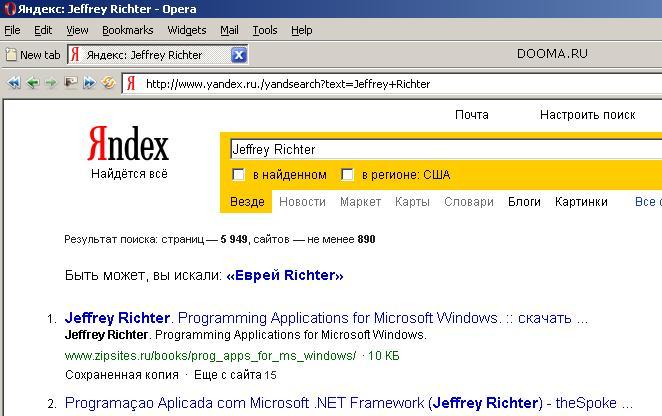Reload the page with the Reload icon

[x=108, y=84]
